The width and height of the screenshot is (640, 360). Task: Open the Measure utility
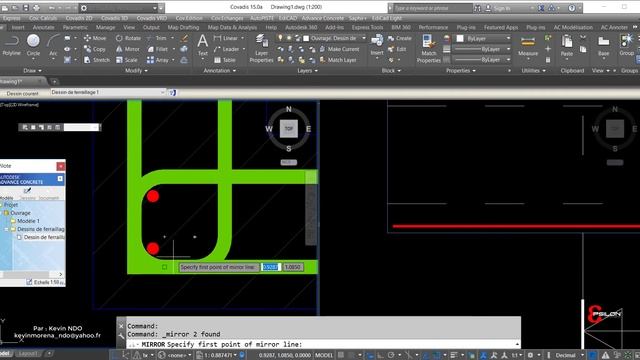click(x=528, y=46)
